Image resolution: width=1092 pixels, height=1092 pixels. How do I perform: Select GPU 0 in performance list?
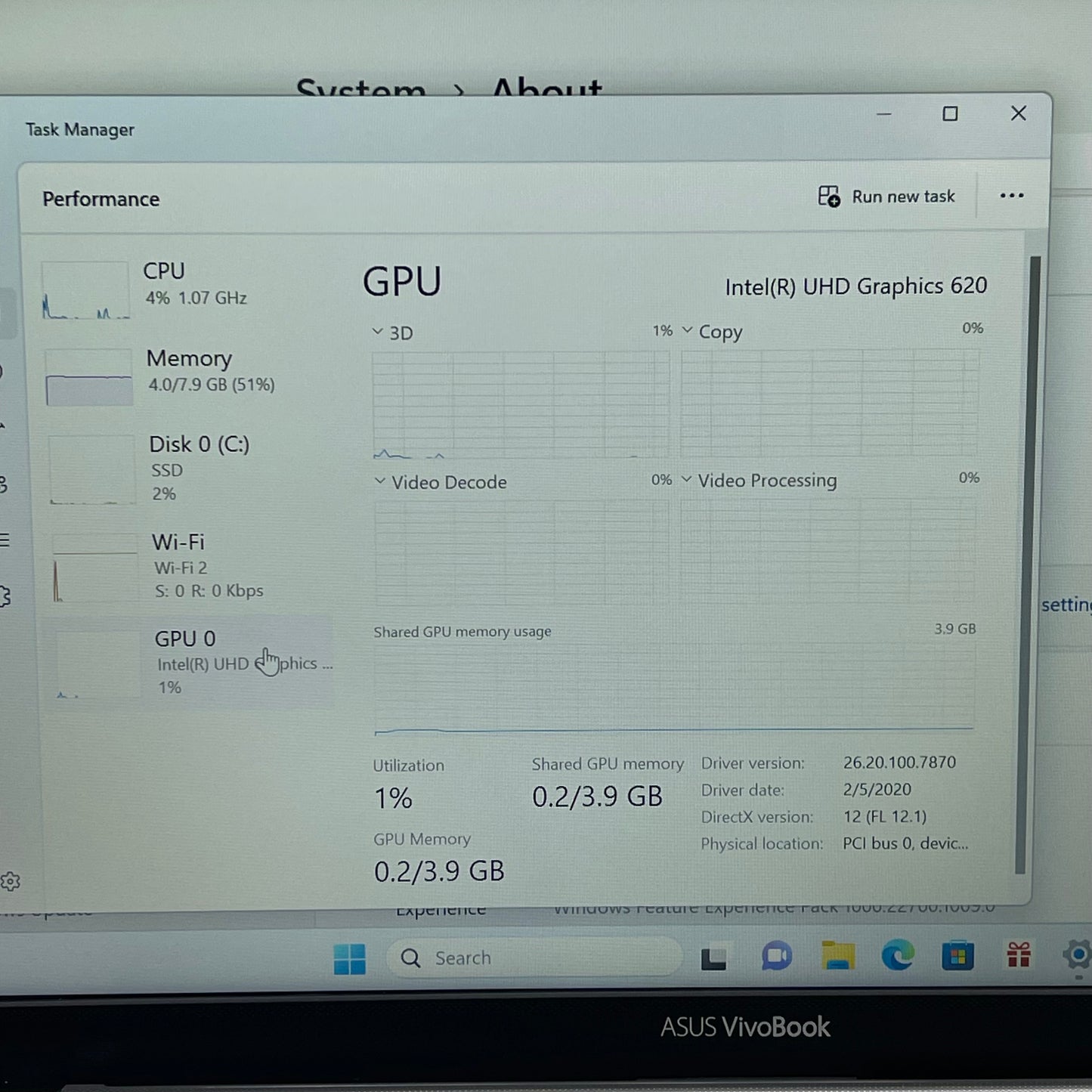pos(189,662)
